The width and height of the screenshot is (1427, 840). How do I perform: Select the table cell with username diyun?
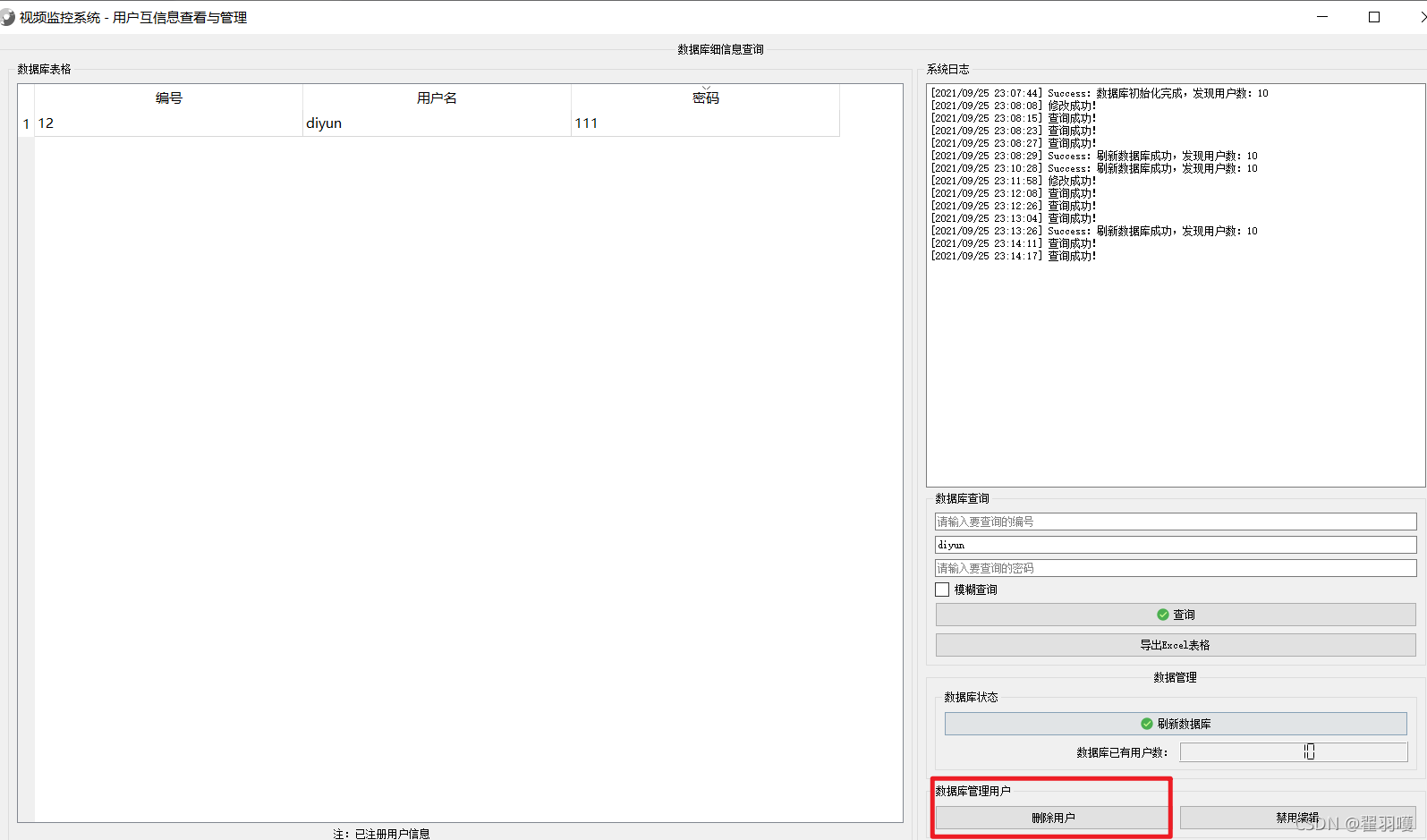click(x=437, y=123)
